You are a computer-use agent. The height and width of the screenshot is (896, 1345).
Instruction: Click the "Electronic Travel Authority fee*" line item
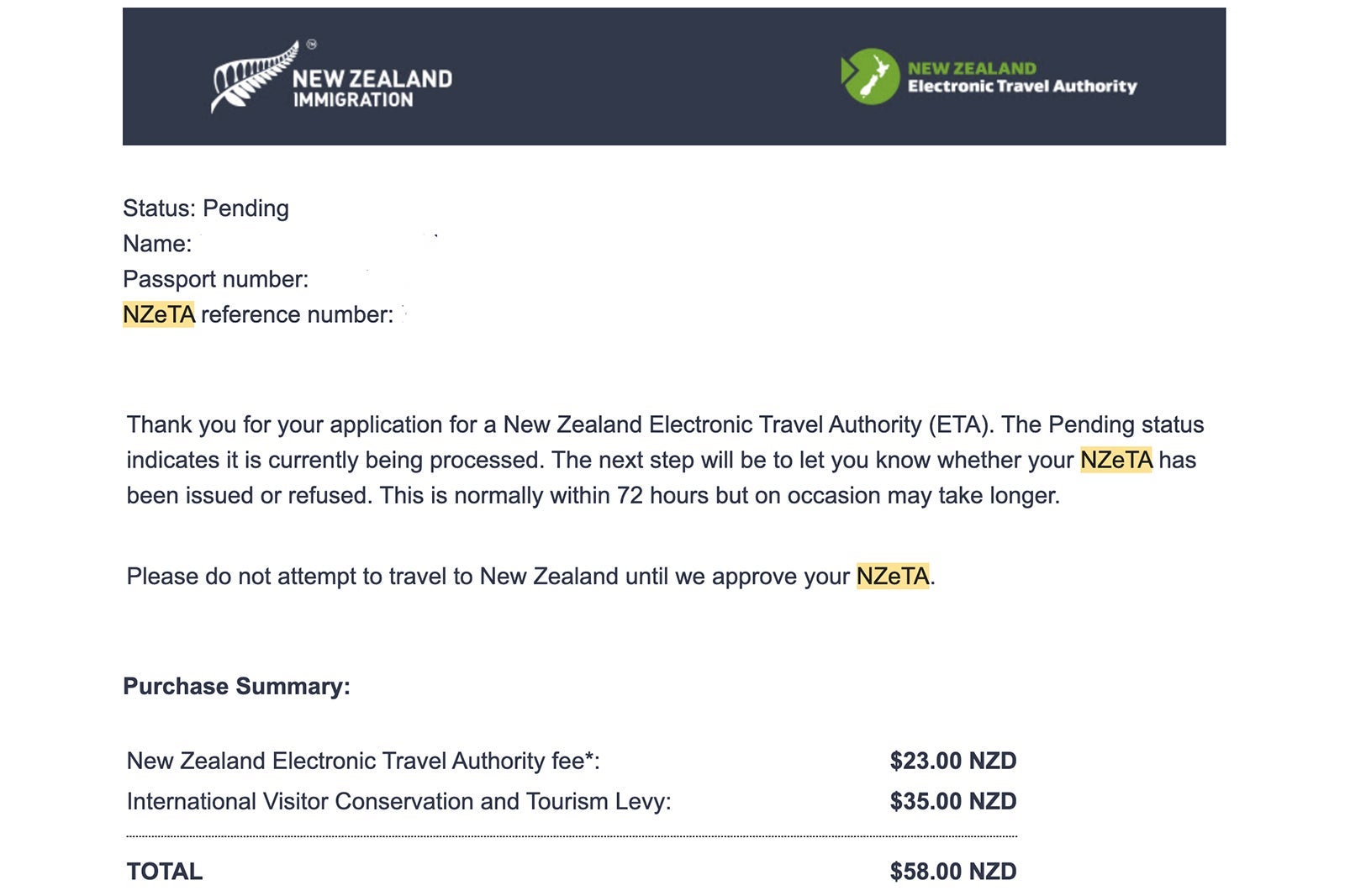coord(363,761)
